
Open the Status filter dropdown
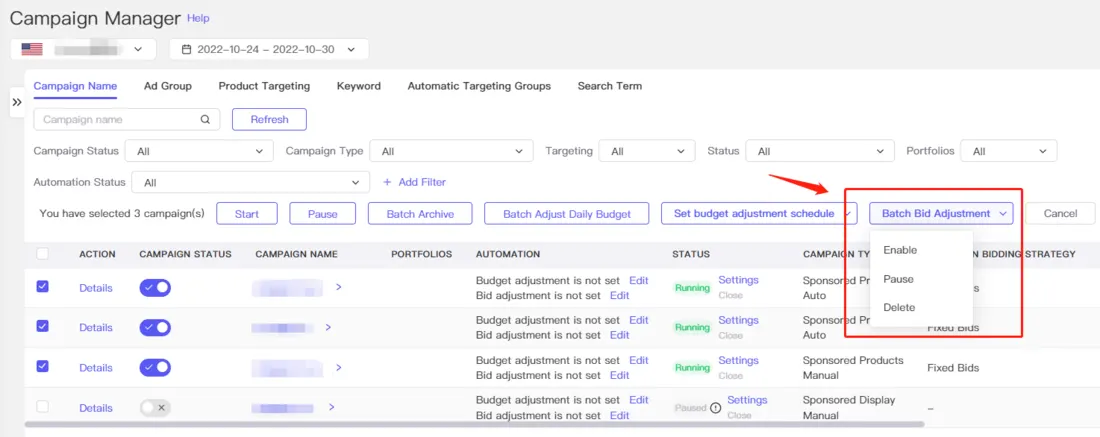coord(820,151)
